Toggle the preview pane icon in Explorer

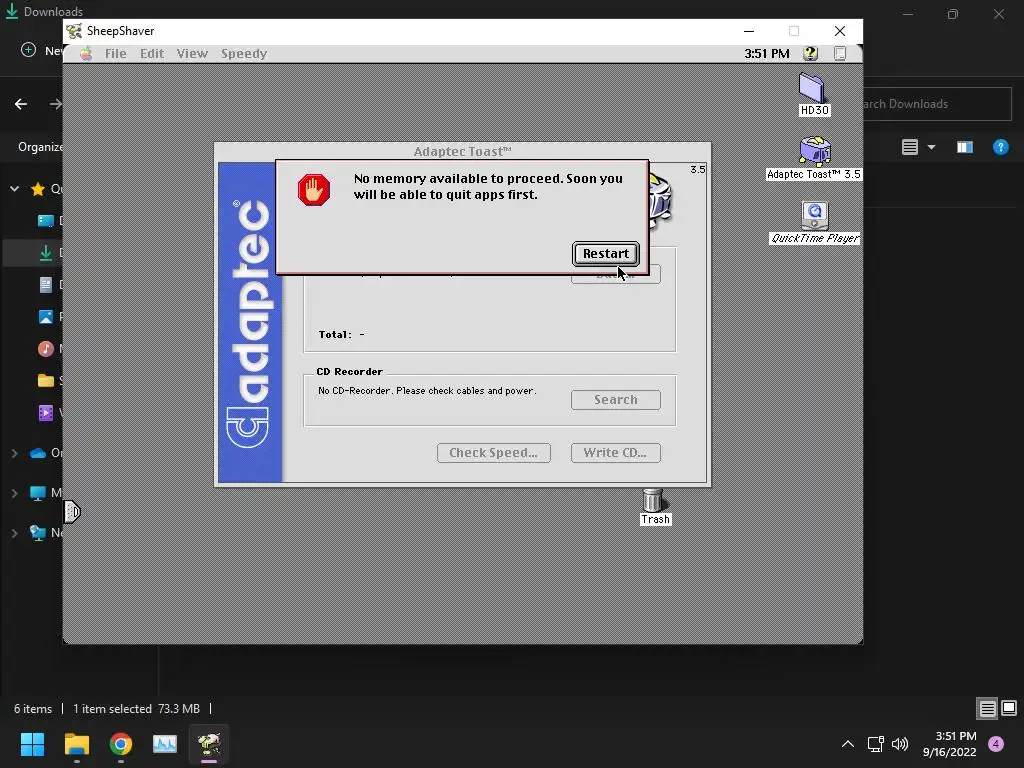pos(965,147)
